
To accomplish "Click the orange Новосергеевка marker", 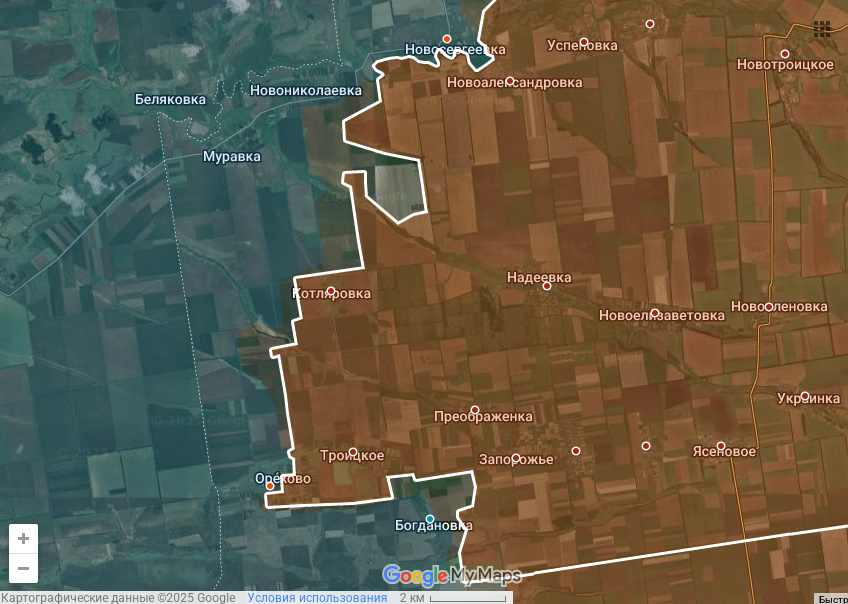I will tap(447, 39).
